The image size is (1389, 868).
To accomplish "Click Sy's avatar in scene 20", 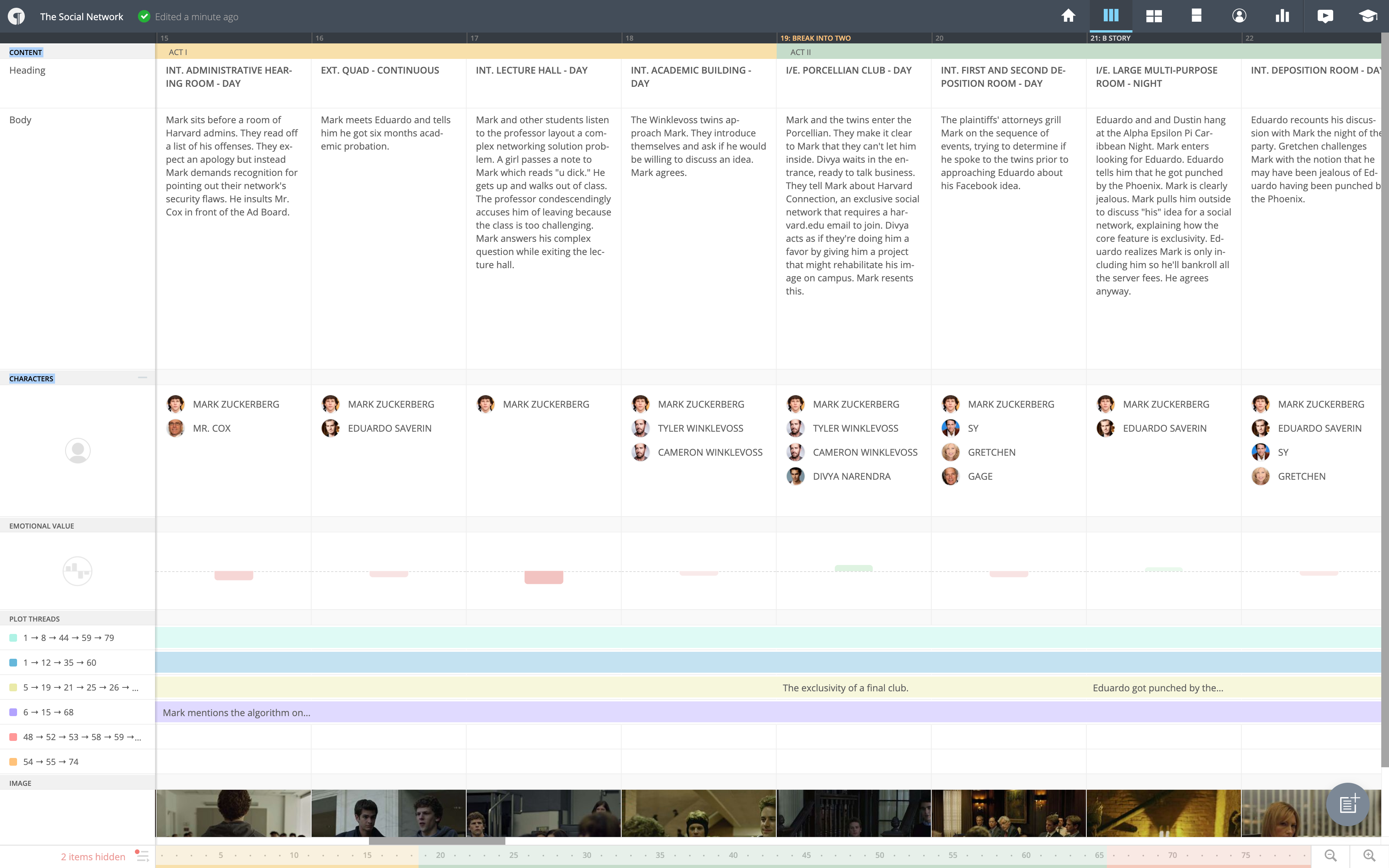I will point(951,428).
